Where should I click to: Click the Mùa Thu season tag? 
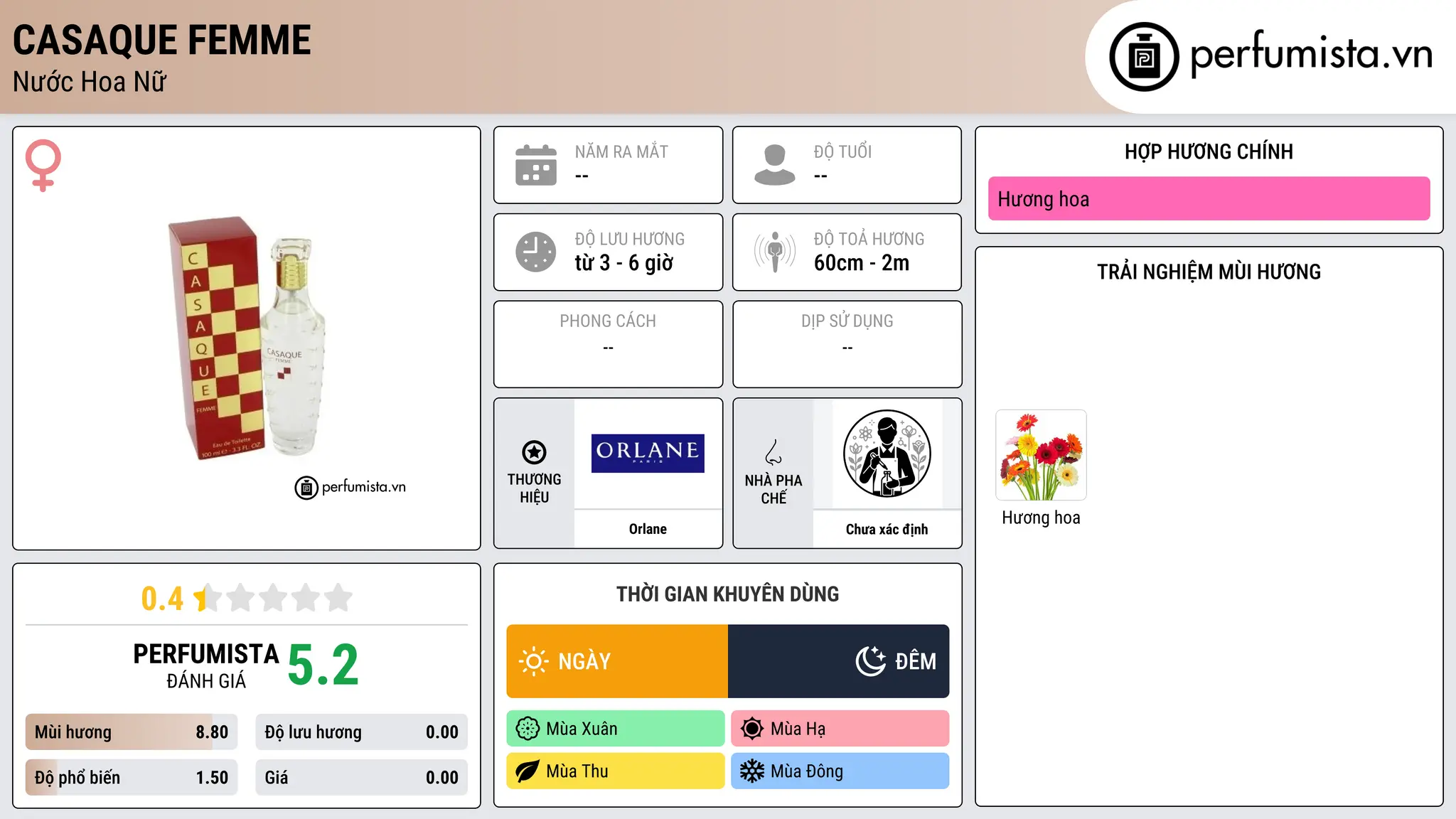[x=616, y=771]
